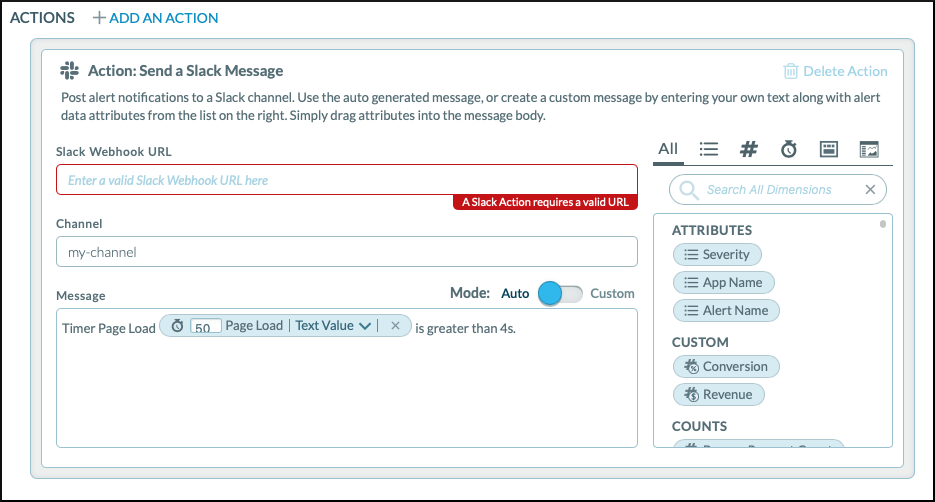The width and height of the screenshot is (935, 502).
Task: Expand the Text Value dropdown
Action: click(x=365, y=326)
